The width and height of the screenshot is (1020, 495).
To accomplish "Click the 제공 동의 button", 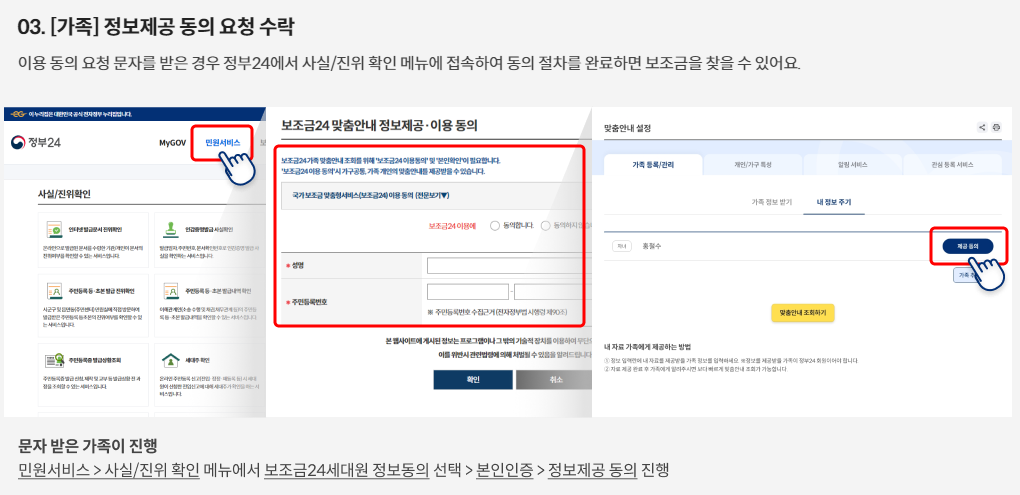I will tap(968, 246).
